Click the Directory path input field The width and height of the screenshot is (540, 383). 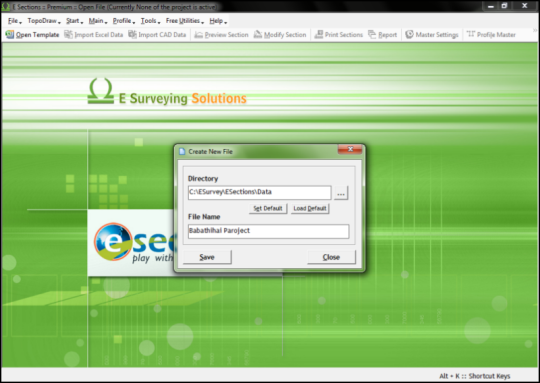(259, 193)
